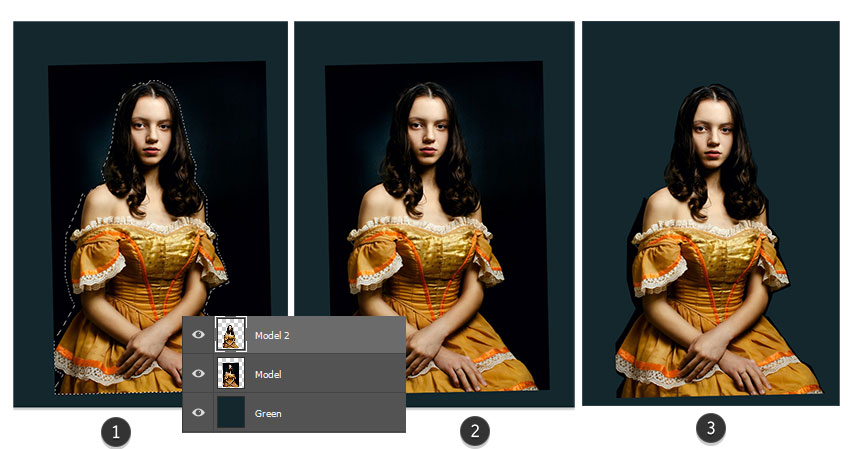Click the model's face in the third image
The image size is (850, 449).
708,133
